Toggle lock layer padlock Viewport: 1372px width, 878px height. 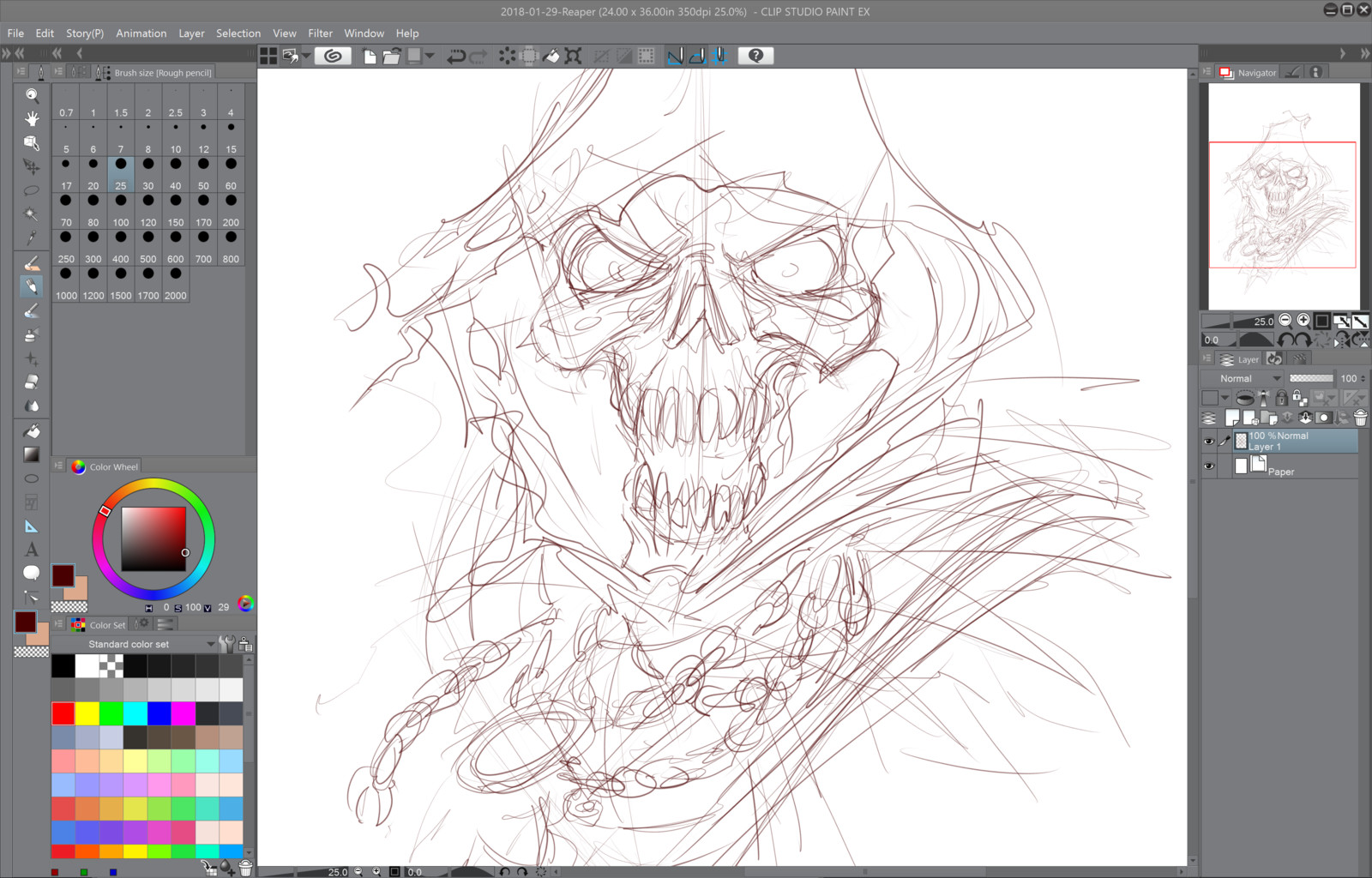[x=1281, y=398]
